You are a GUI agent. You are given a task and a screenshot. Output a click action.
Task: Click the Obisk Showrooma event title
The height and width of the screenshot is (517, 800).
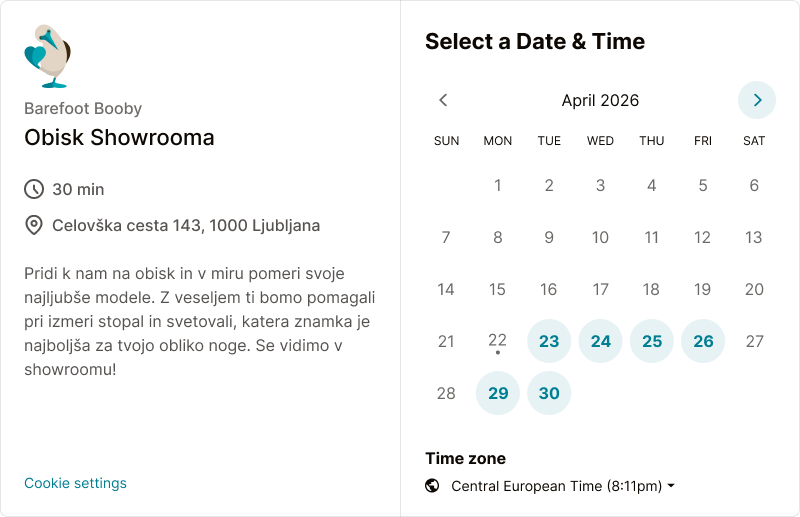point(119,137)
